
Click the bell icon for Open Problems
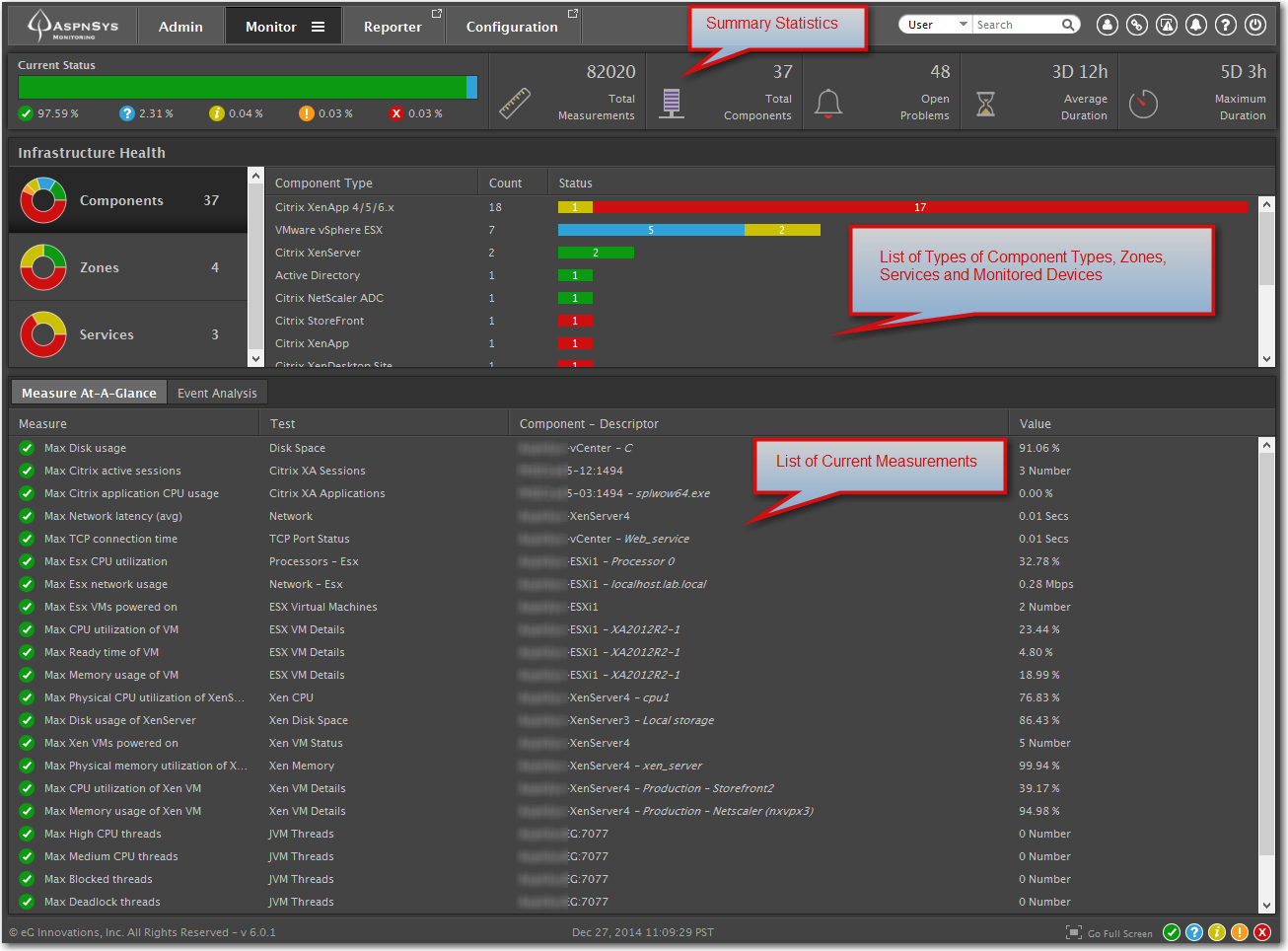point(828,104)
